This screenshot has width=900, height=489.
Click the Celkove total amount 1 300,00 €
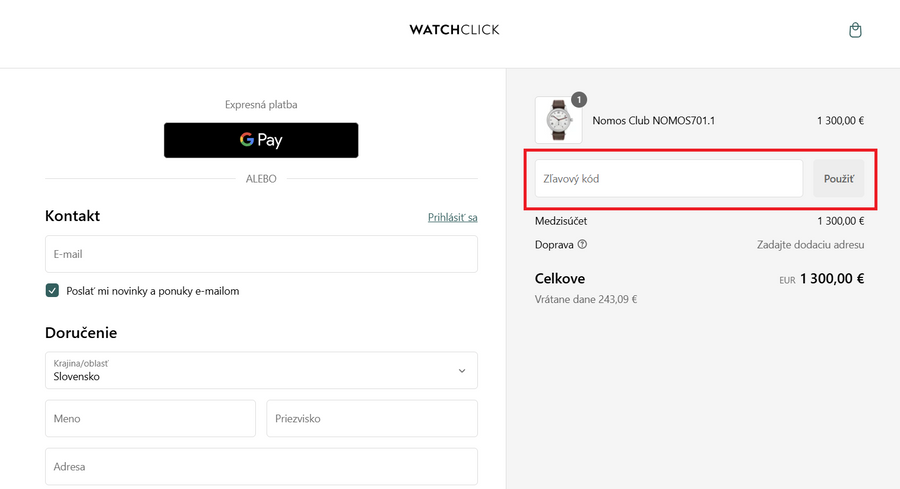[x=831, y=280]
